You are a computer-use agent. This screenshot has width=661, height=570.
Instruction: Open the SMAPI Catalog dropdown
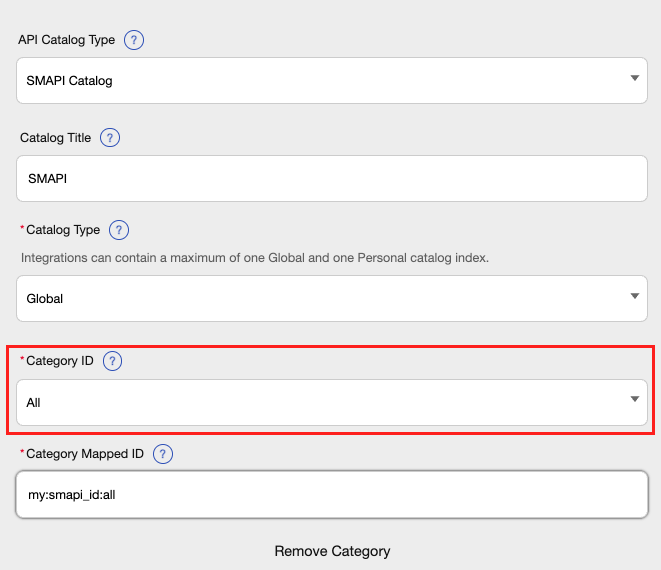coord(332,81)
